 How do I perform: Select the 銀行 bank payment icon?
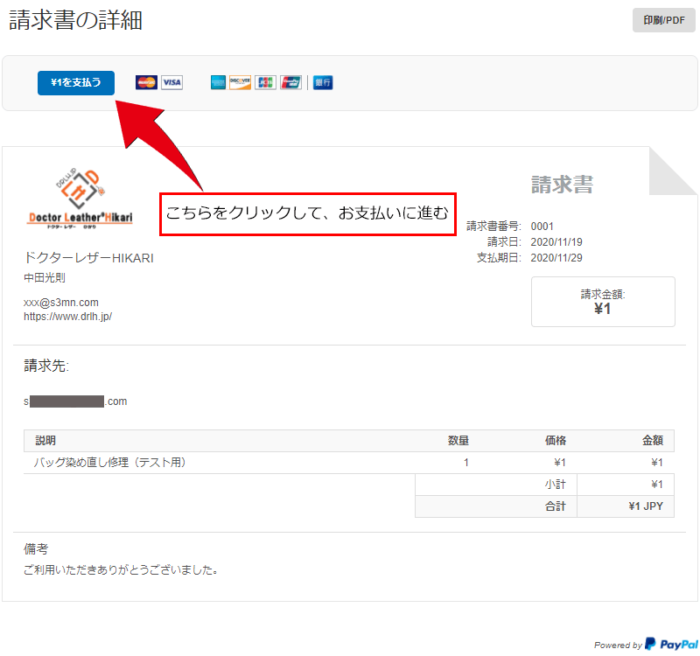323,83
